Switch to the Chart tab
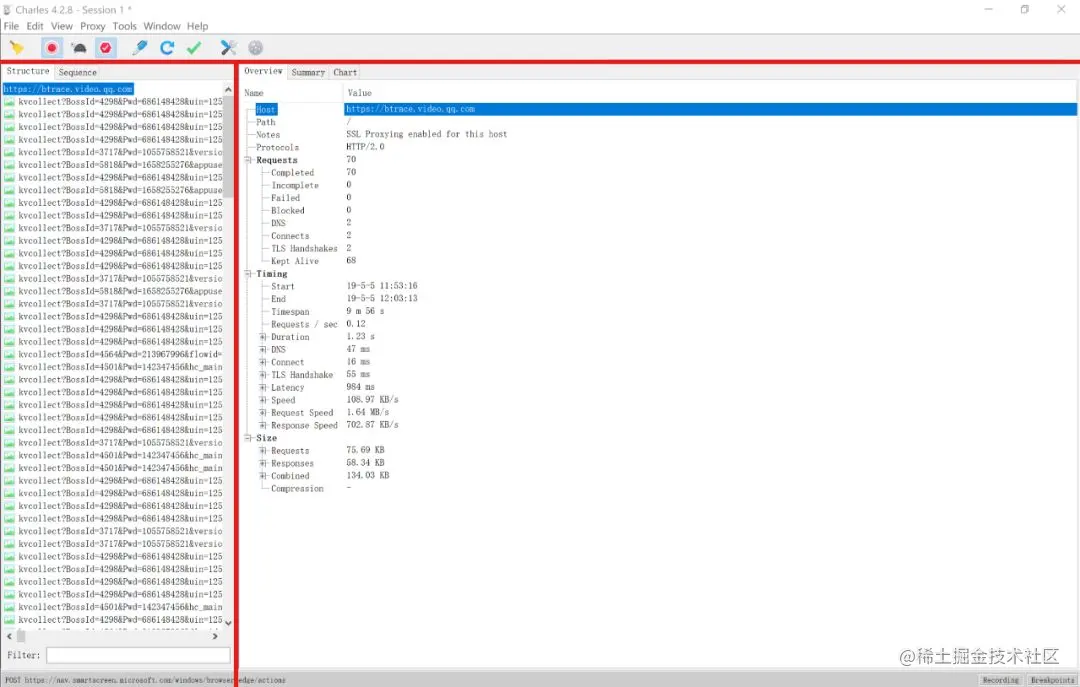1080x687 pixels. (x=345, y=72)
